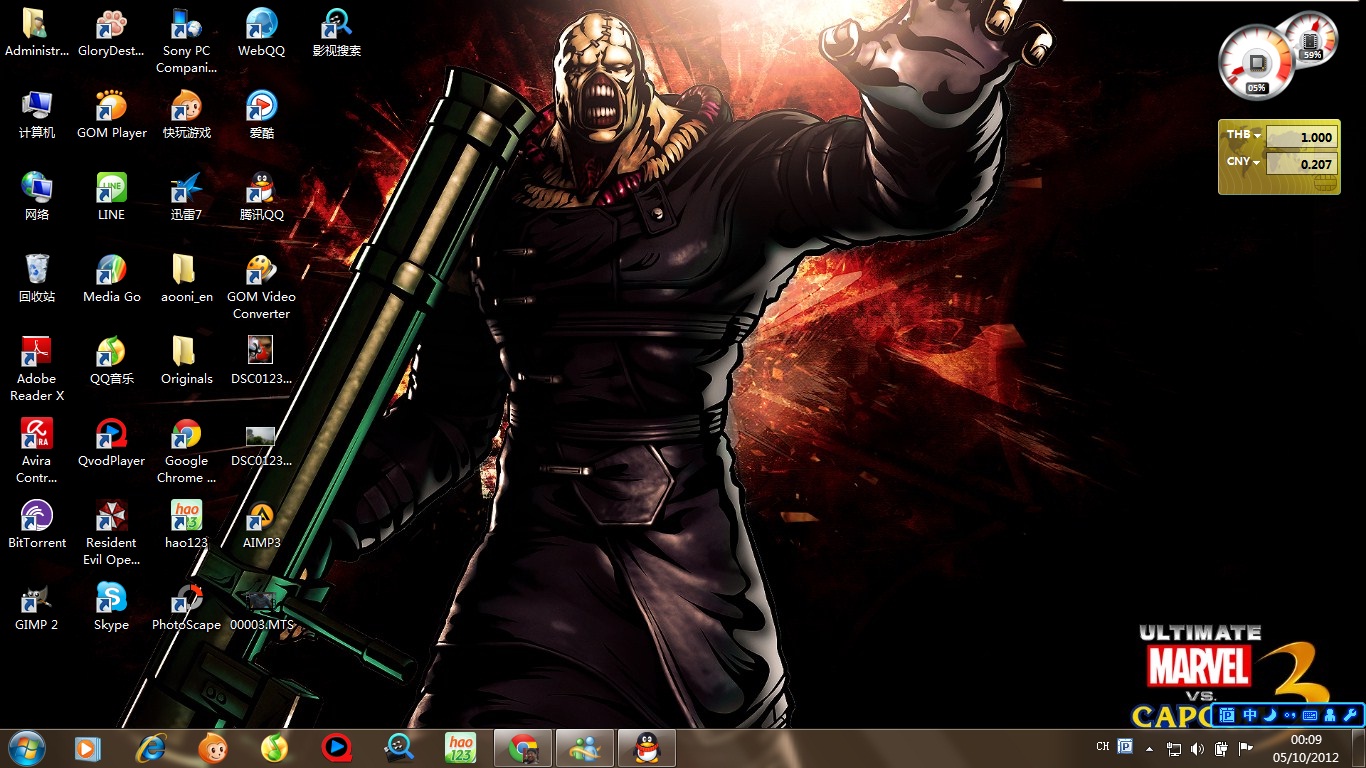1366x768 pixels.
Task: Select the Originals folder
Action: point(186,361)
